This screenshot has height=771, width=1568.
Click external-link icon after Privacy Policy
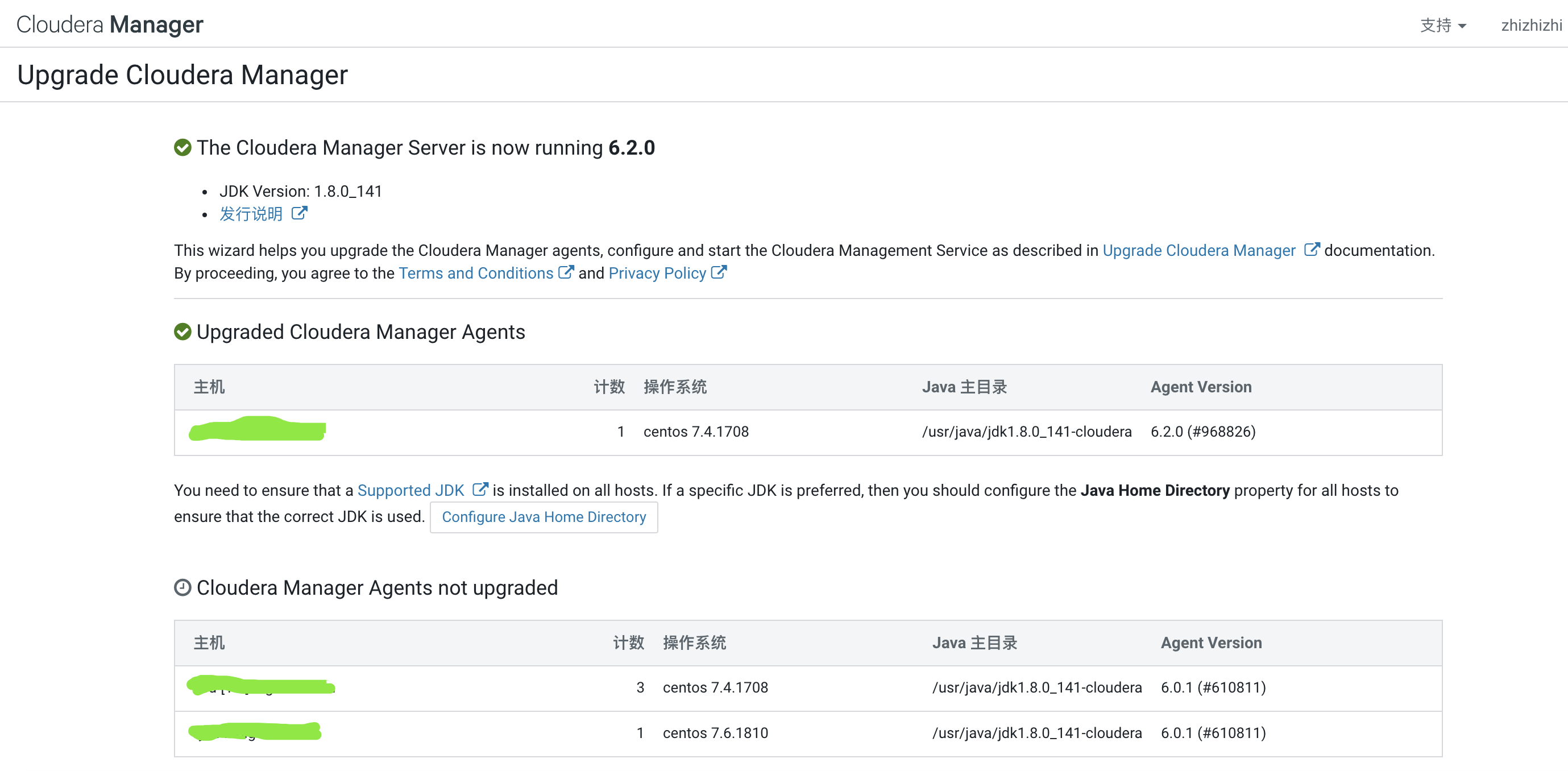click(718, 272)
